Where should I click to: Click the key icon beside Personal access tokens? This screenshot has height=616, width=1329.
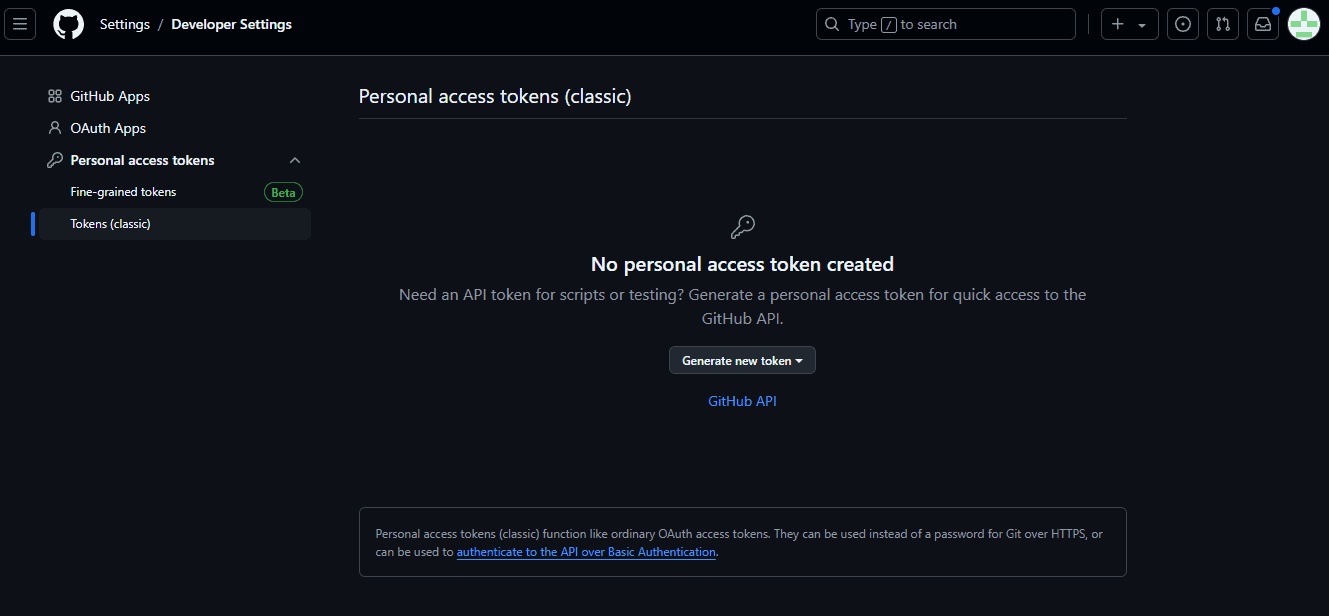coord(55,160)
